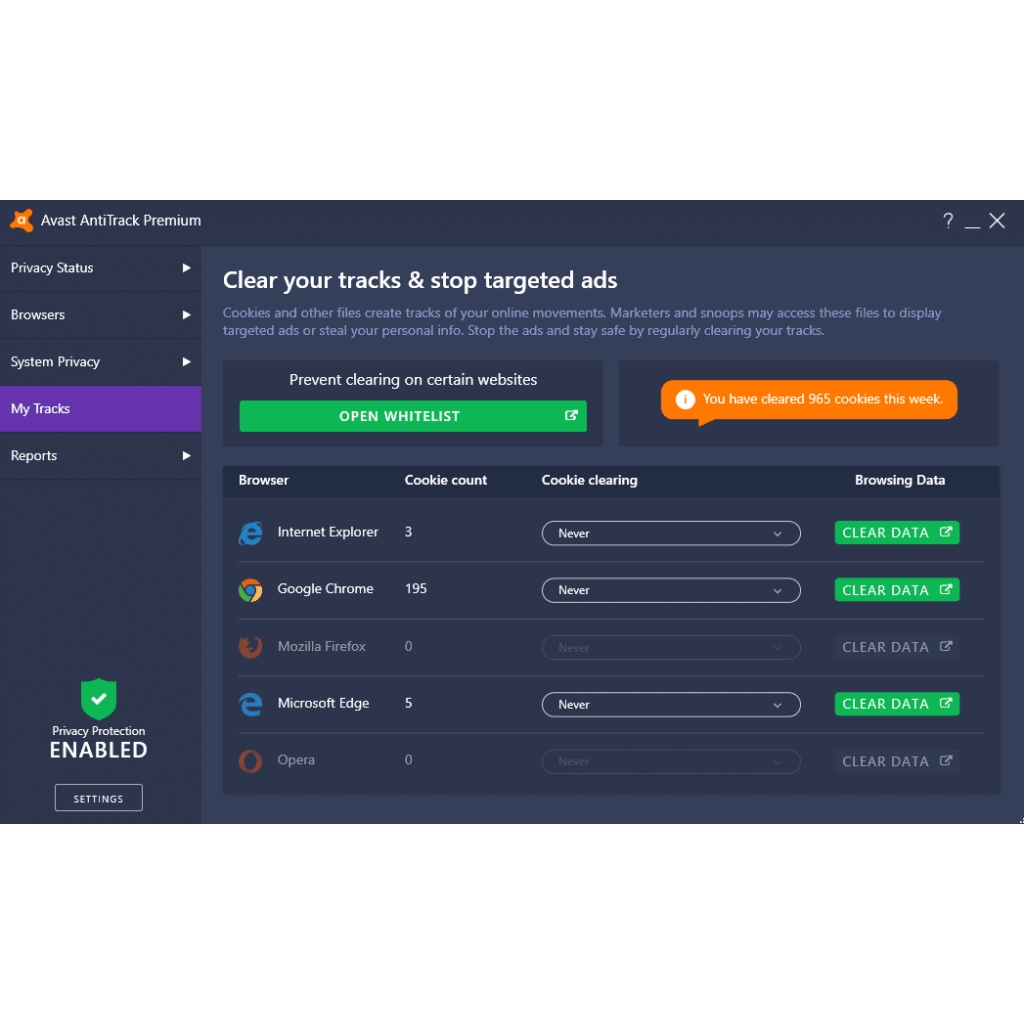
Task: Click the Opera browser icon
Action: click(250, 761)
